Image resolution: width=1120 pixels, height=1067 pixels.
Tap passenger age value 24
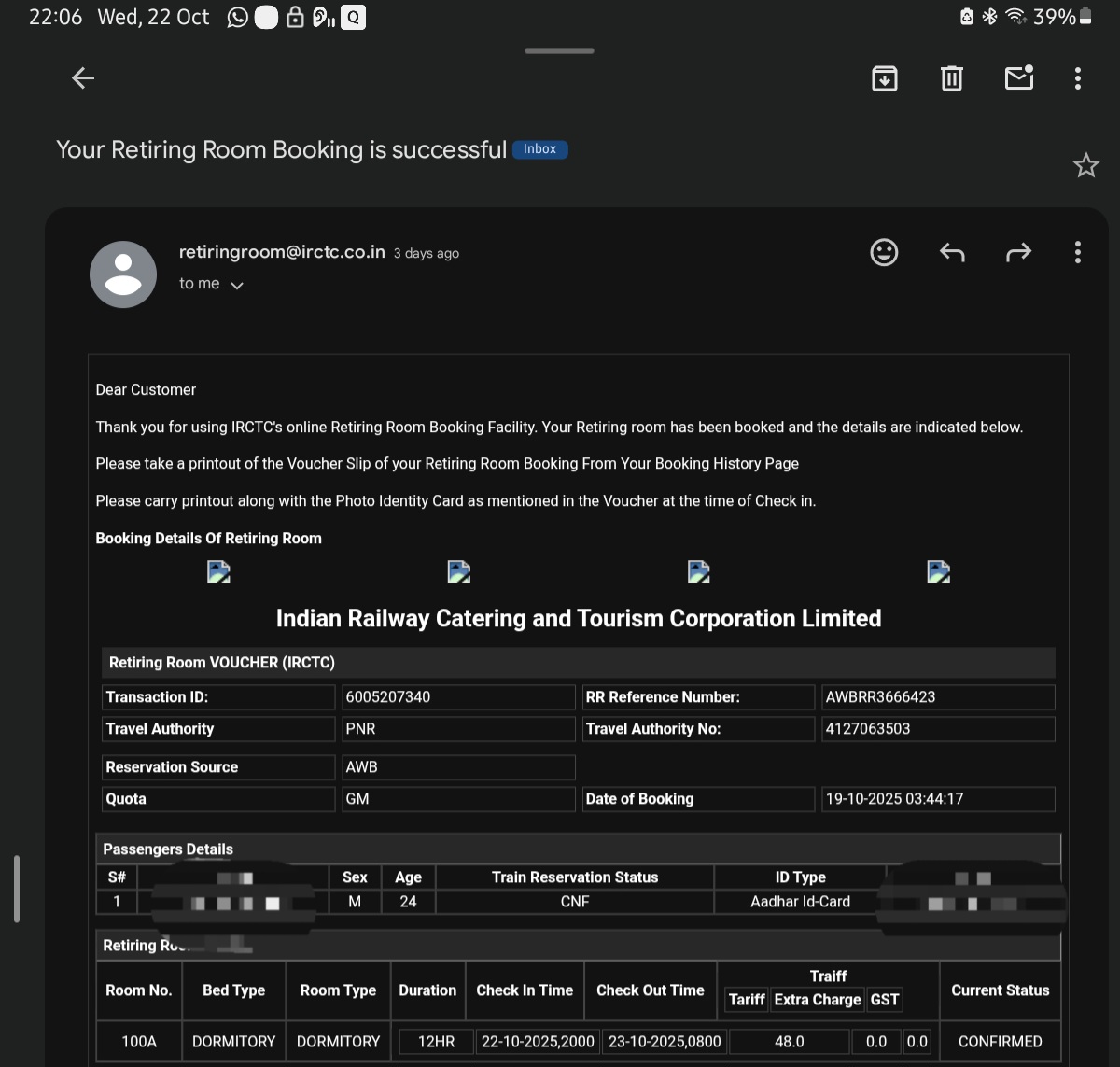(x=408, y=902)
